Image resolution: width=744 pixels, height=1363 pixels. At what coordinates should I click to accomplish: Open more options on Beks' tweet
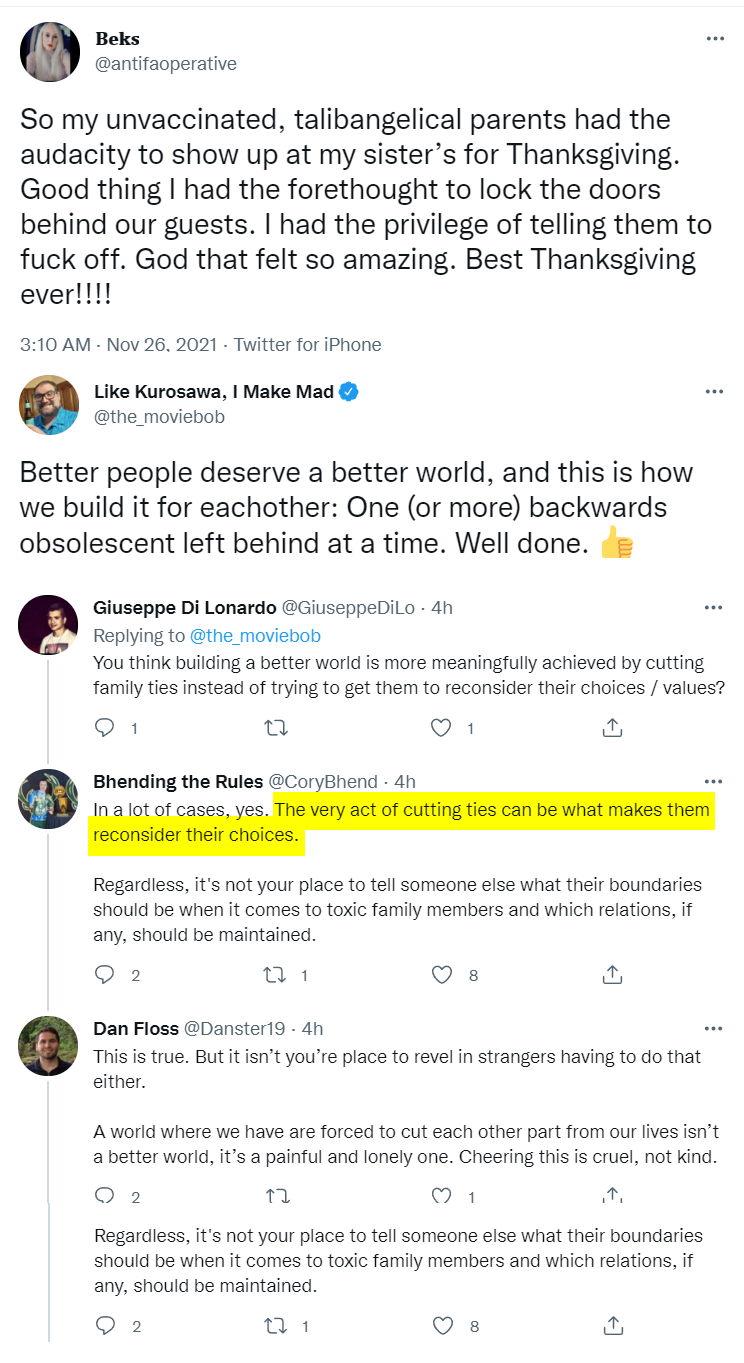714,39
